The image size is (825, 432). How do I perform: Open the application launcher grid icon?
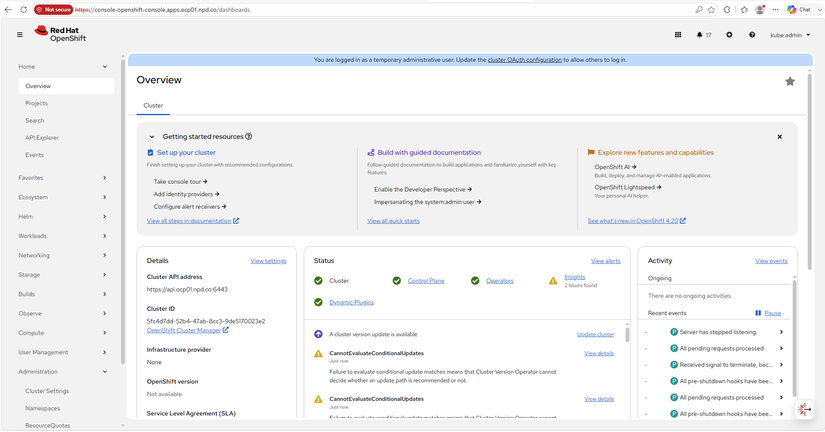pos(678,35)
